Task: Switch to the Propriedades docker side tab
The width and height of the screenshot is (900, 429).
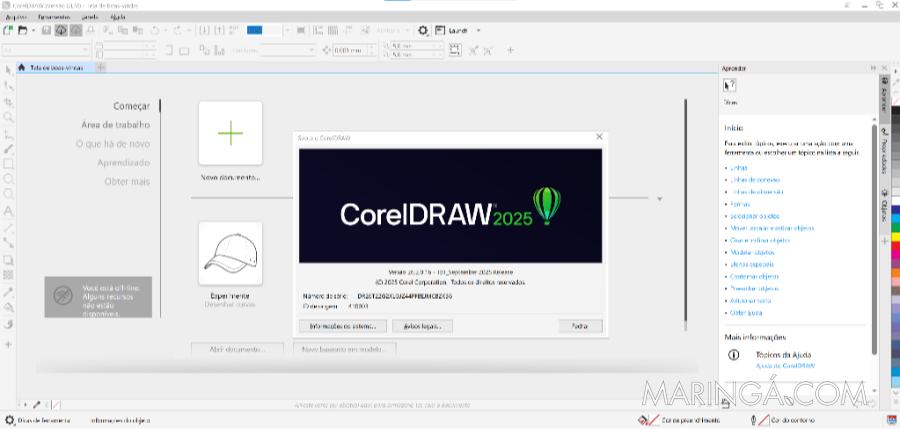Action: click(x=885, y=152)
